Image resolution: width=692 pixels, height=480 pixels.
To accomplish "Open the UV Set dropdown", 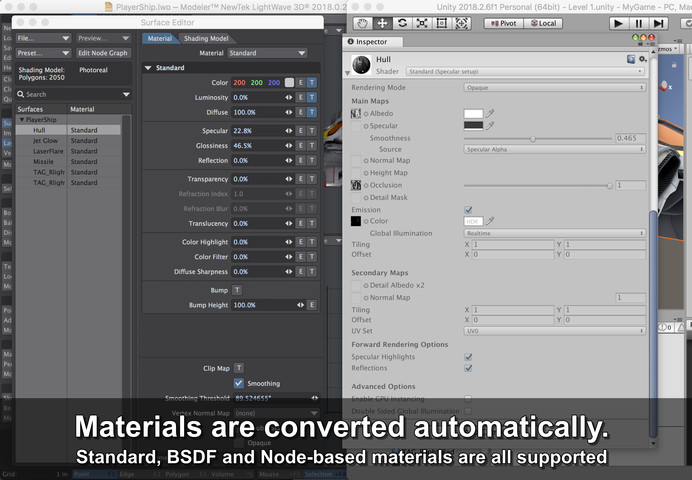I will pos(554,330).
